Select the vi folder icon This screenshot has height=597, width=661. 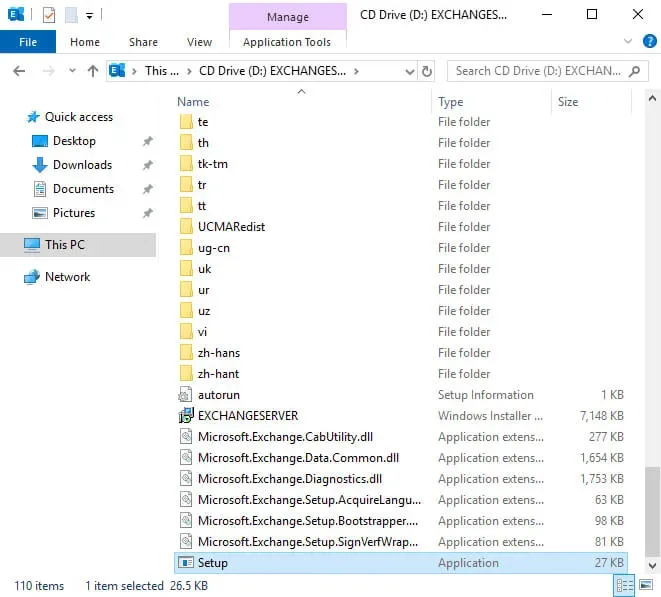click(x=186, y=332)
